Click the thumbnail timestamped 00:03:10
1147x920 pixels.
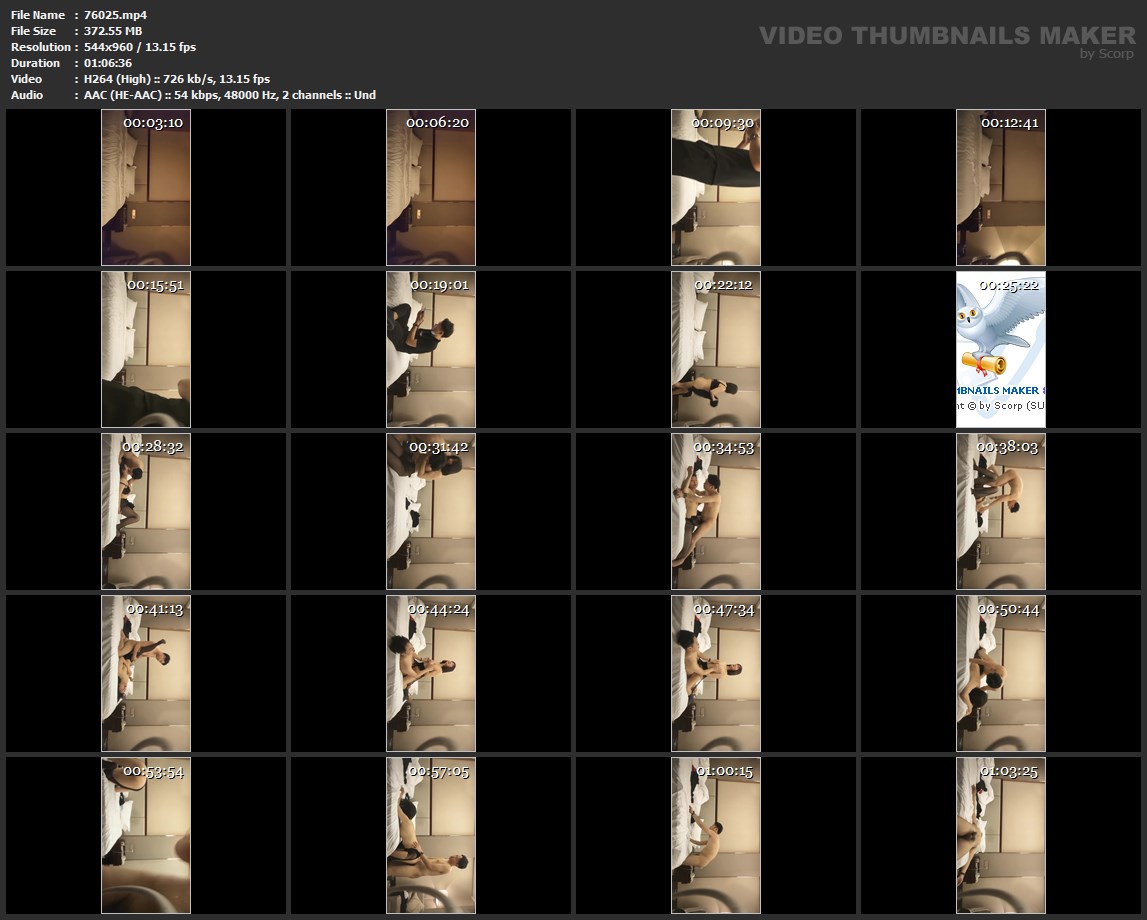(146, 187)
